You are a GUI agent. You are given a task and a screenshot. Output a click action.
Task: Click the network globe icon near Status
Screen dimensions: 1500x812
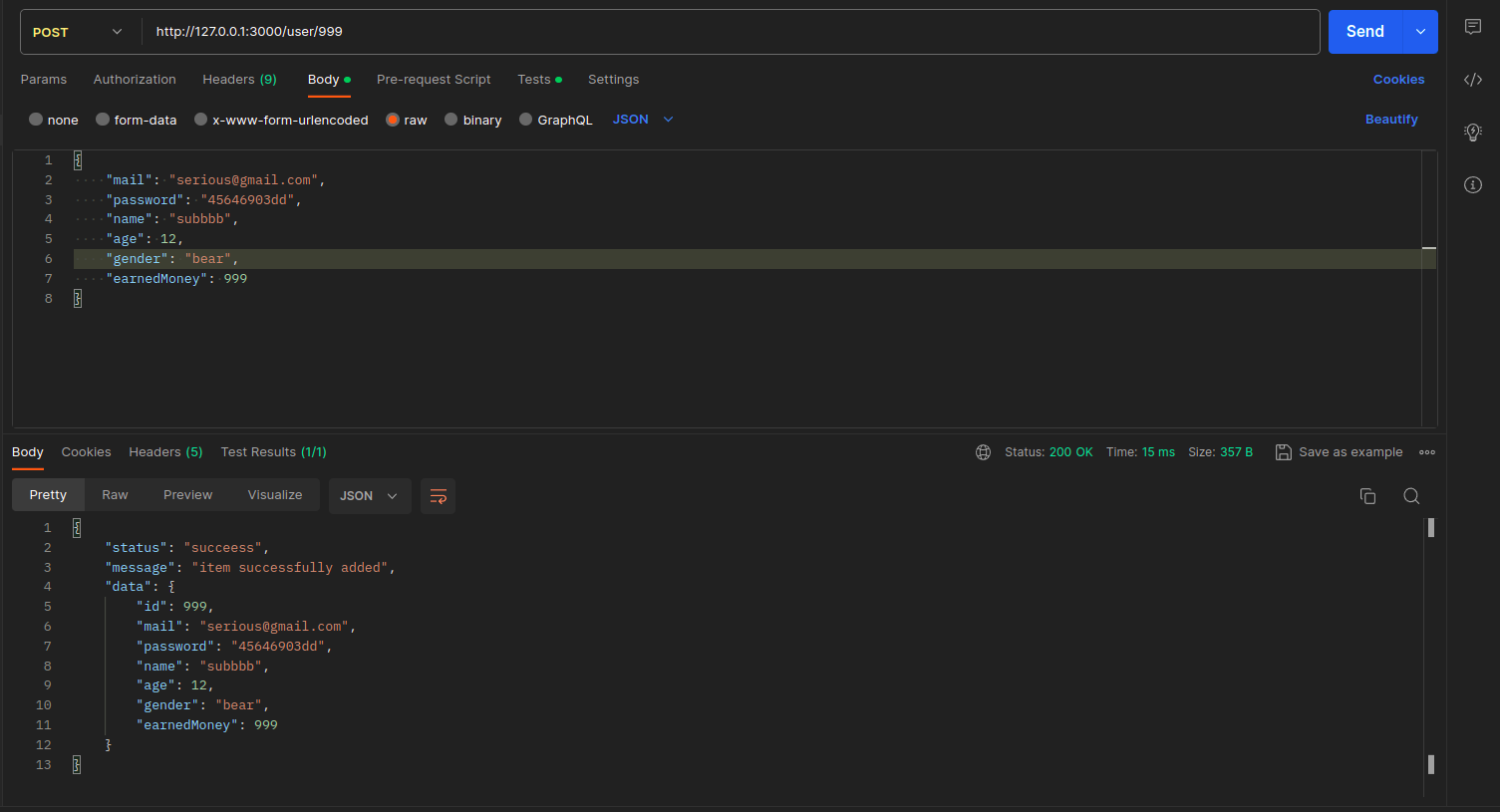tap(983, 452)
